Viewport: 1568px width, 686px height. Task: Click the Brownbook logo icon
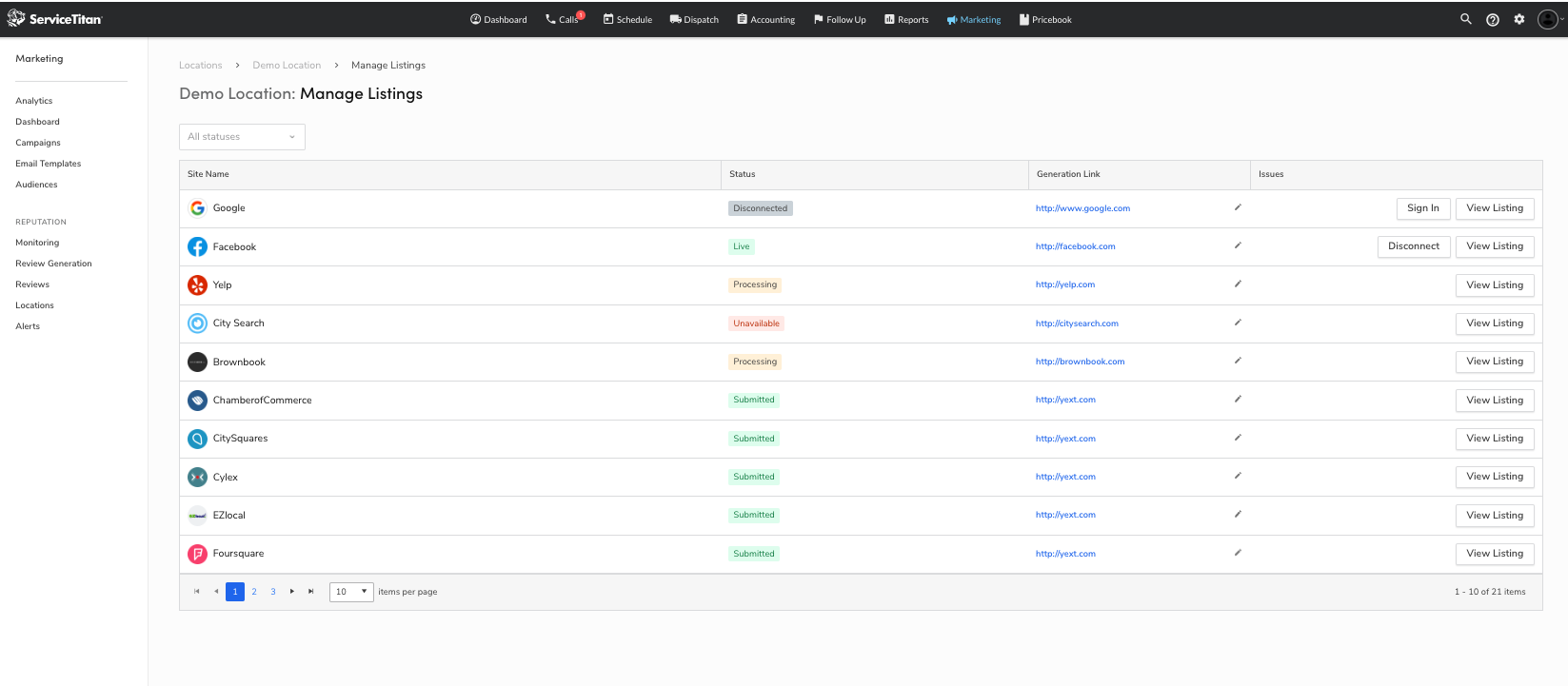197,362
